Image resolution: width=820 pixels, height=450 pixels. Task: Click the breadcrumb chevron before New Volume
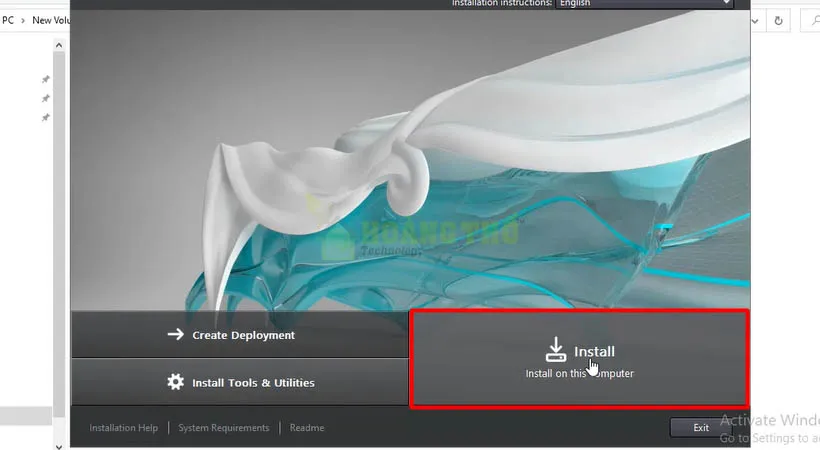(x=23, y=20)
